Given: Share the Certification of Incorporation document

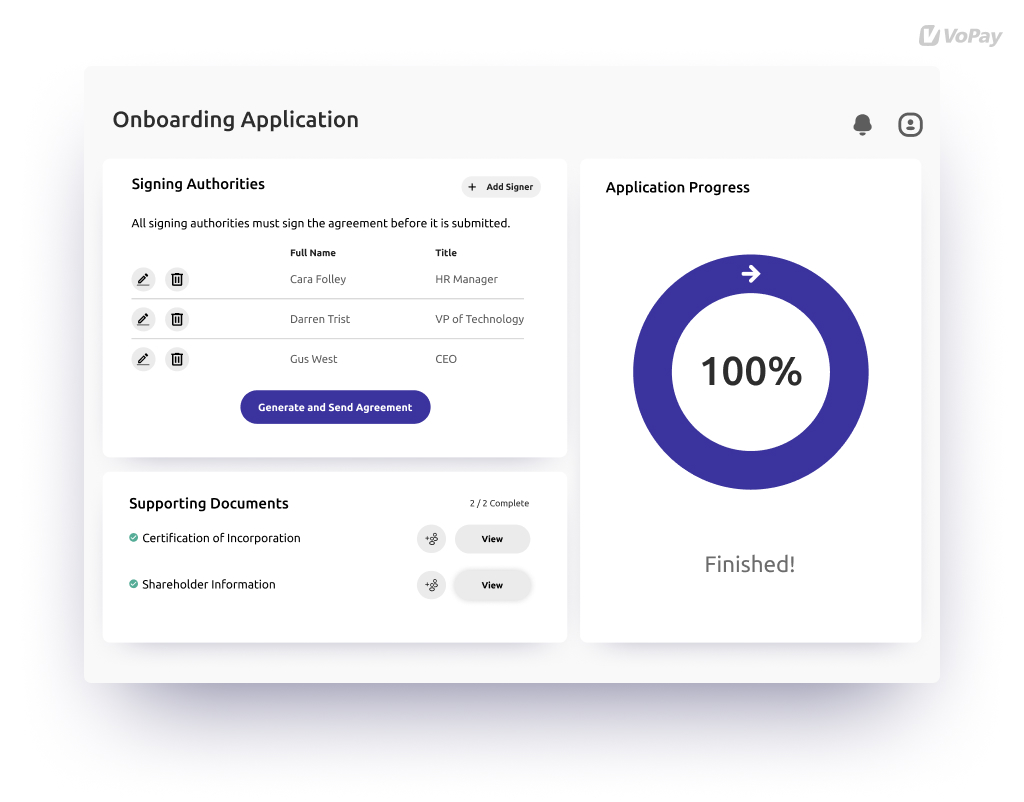Looking at the screenshot, I should [431, 538].
